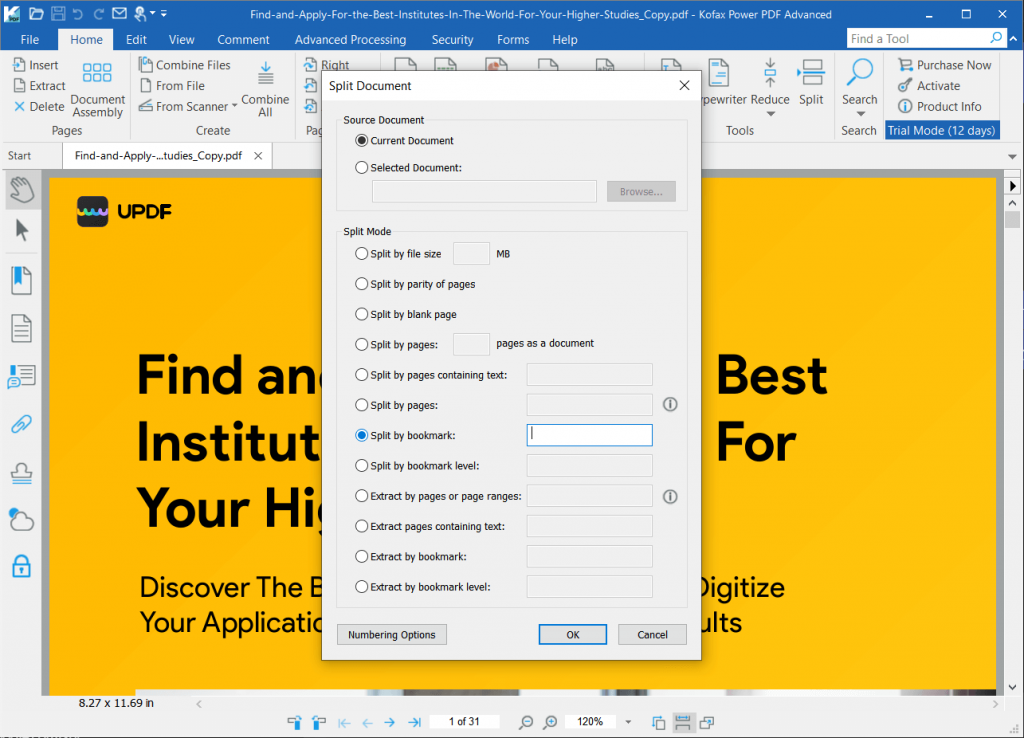
Task: Open the Search tool
Action: pos(859,86)
